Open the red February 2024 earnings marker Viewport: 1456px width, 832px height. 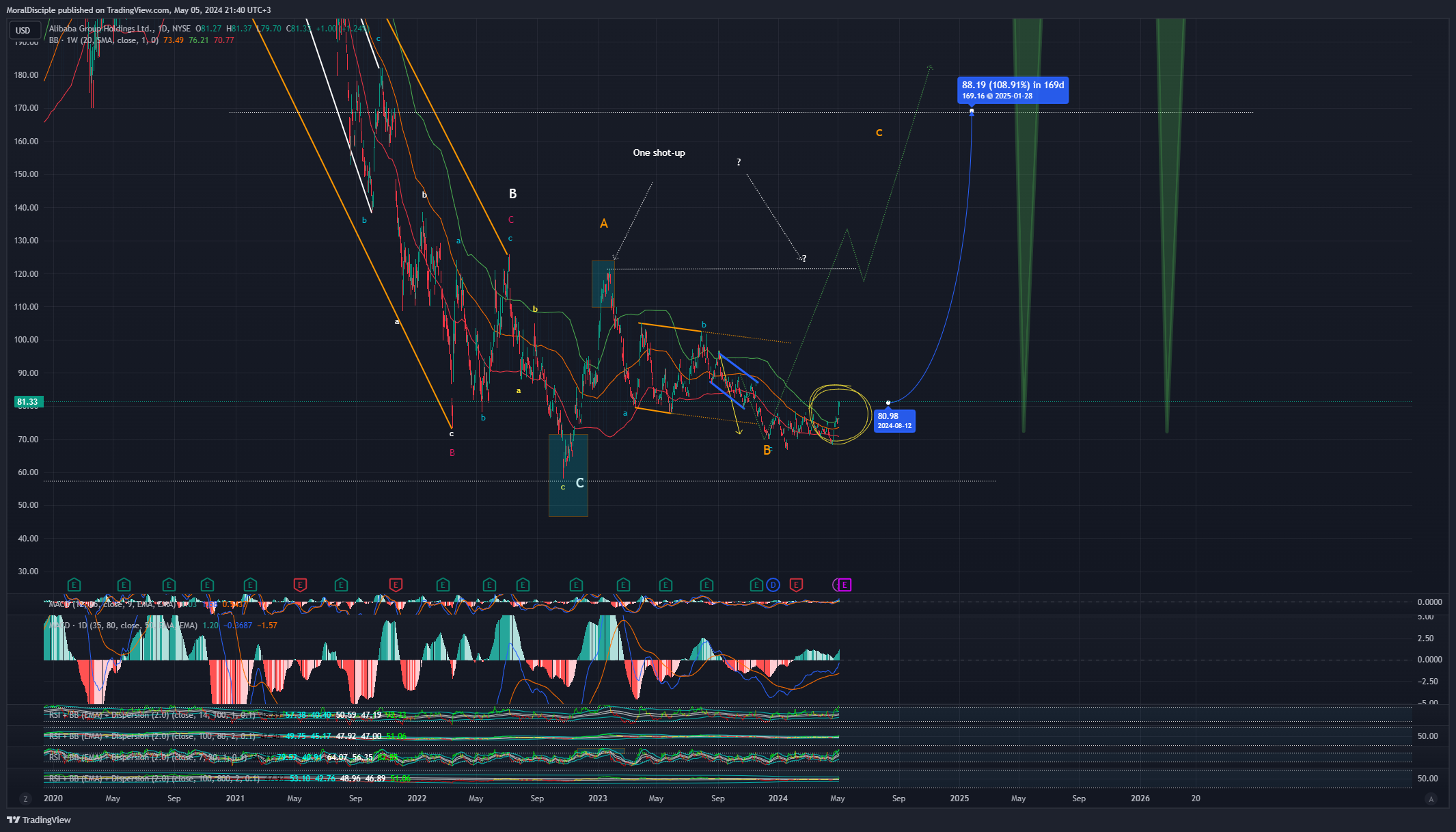pos(796,585)
